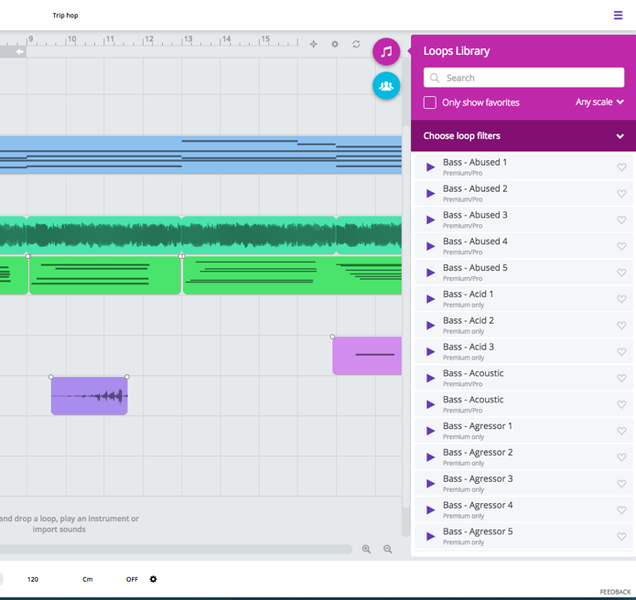Favorite Bass - Agressor 3 with its heart

(621, 484)
